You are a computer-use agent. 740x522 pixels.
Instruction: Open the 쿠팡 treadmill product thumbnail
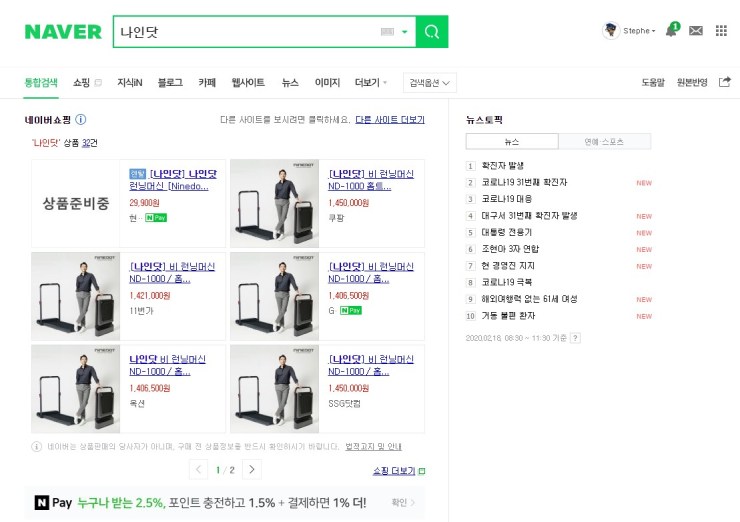tap(274, 203)
